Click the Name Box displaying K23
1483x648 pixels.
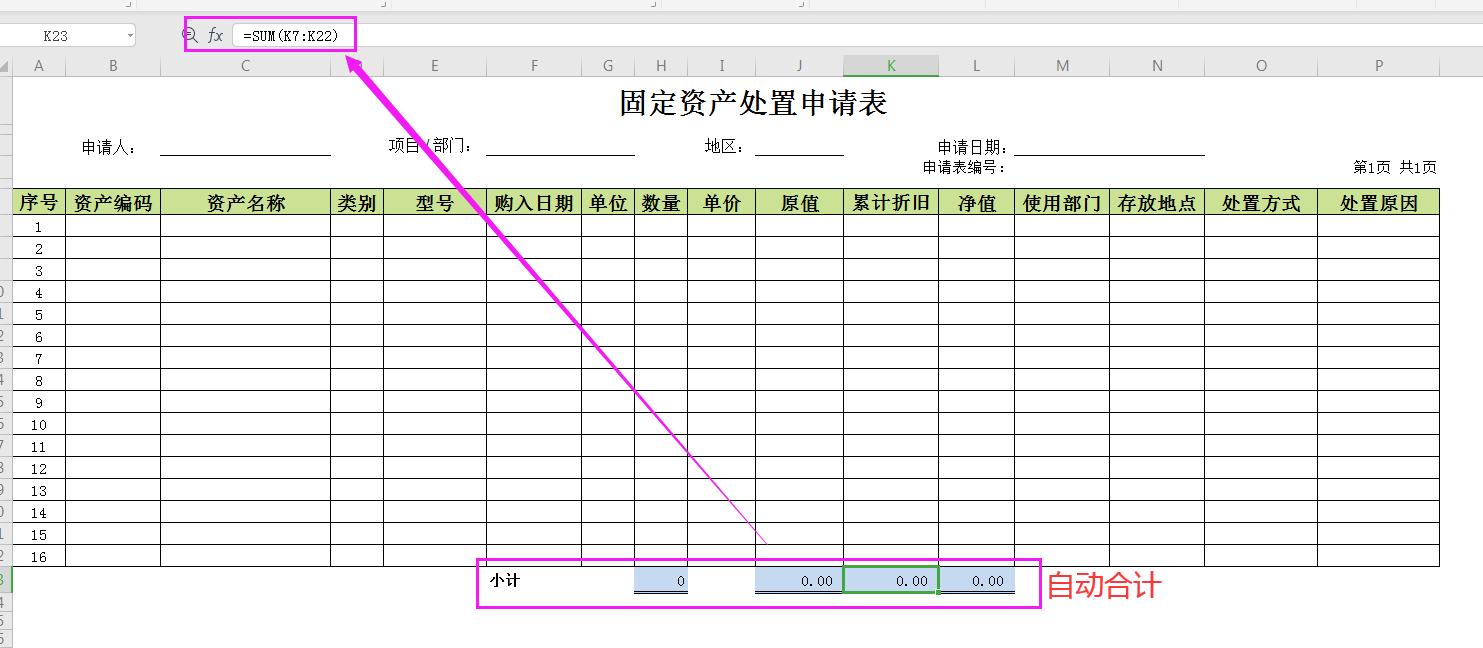(x=60, y=33)
